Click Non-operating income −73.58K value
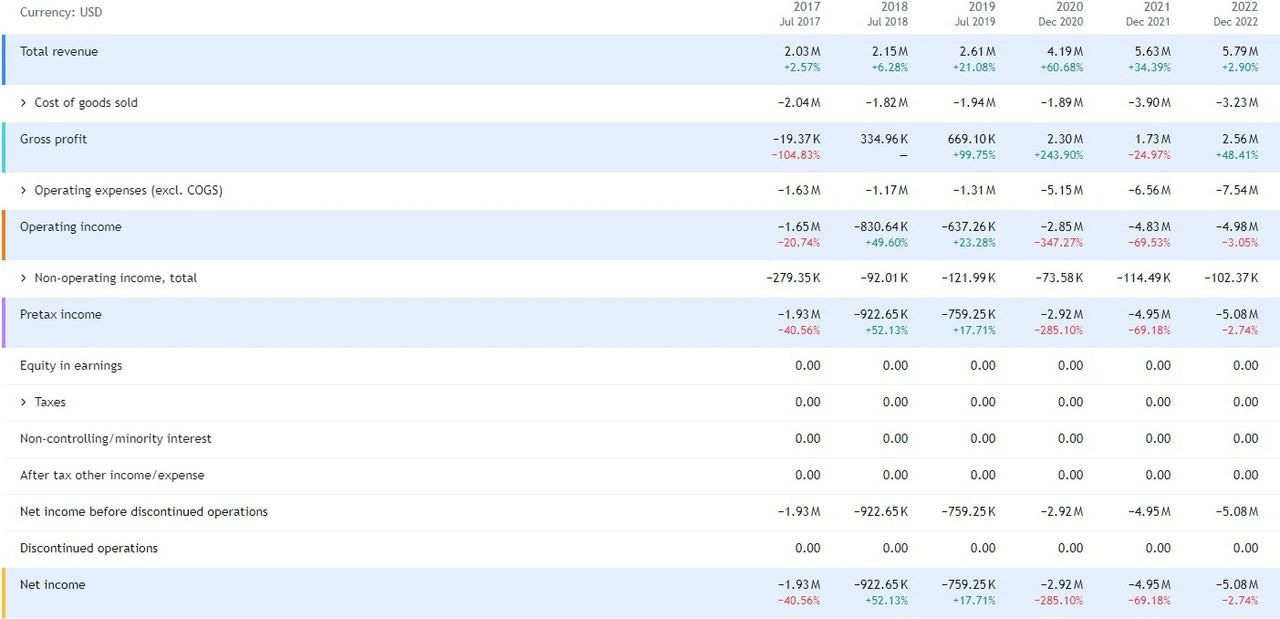 tap(1059, 278)
